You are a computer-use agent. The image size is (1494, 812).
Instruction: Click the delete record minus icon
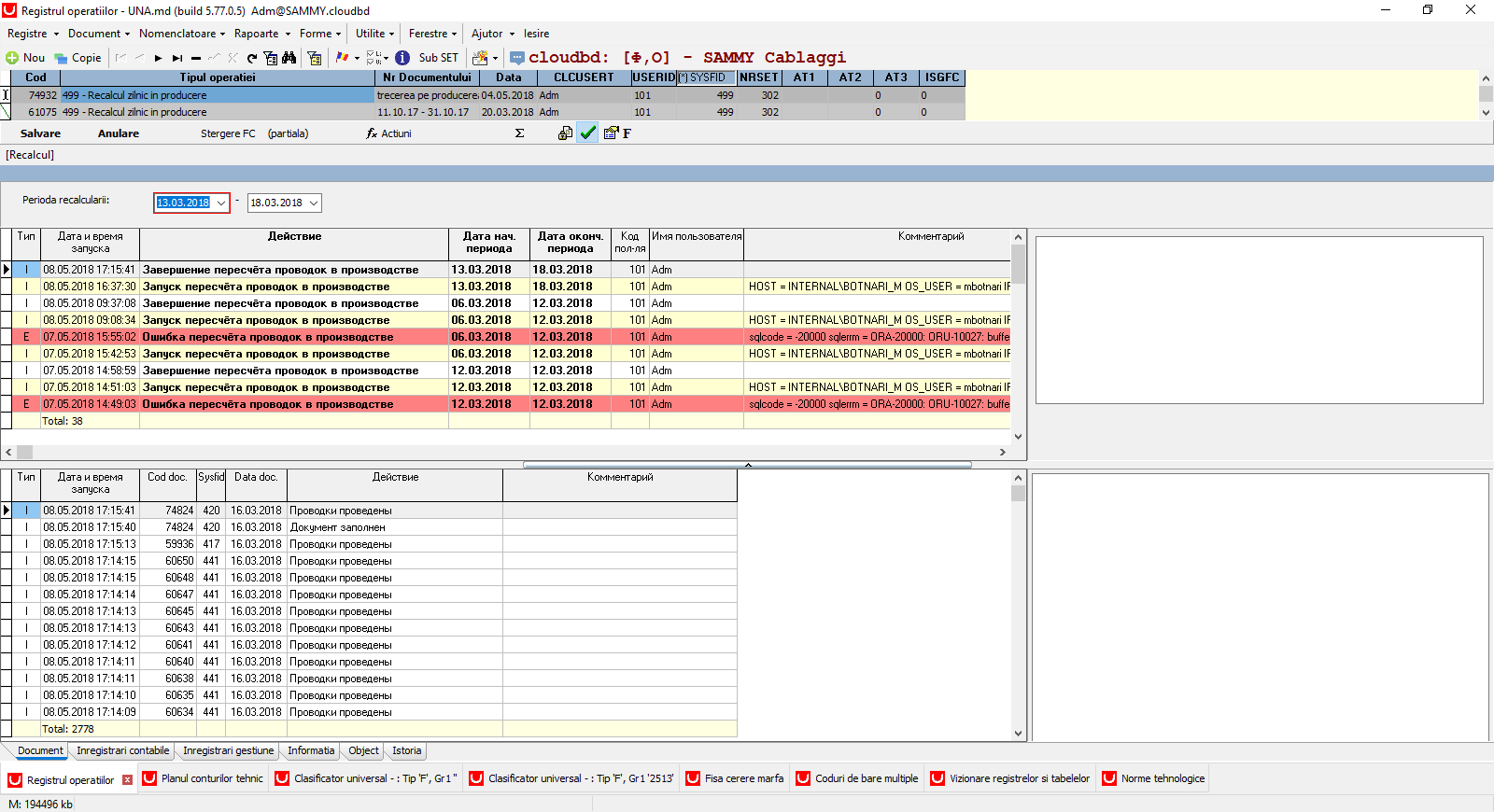(196, 58)
